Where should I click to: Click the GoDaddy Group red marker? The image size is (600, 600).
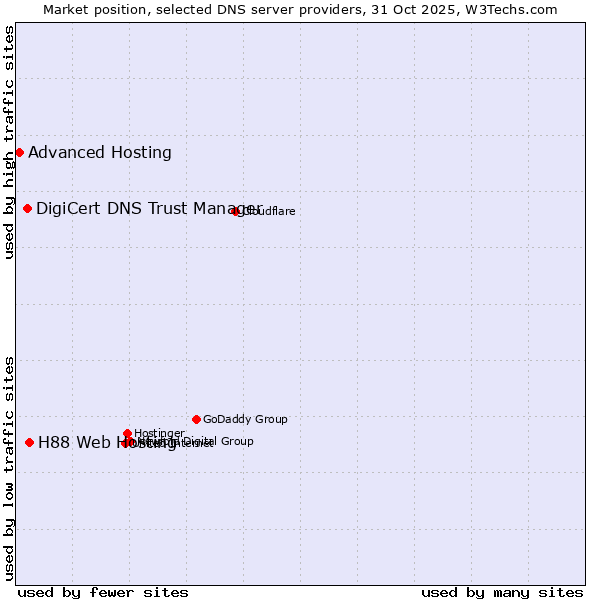pyautogui.click(x=196, y=419)
